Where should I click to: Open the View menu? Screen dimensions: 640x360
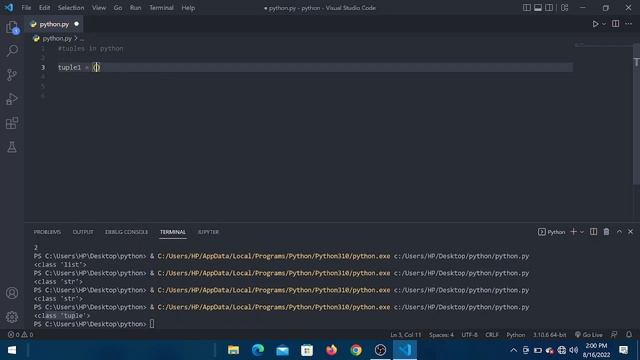pos(99,8)
